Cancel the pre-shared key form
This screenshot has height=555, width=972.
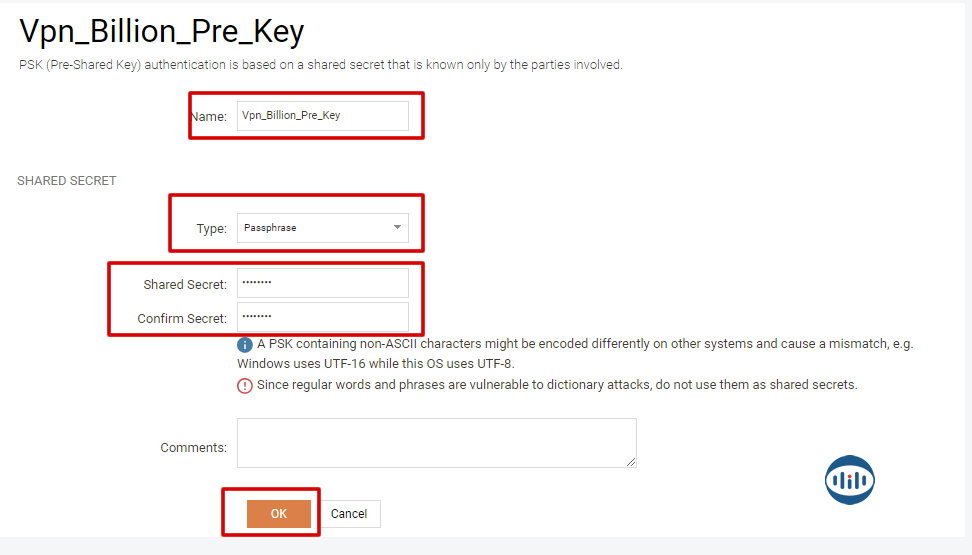pyautogui.click(x=349, y=514)
